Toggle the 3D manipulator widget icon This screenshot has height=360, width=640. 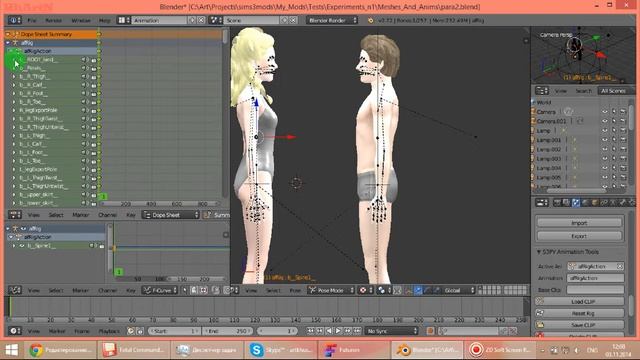(x=409, y=290)
